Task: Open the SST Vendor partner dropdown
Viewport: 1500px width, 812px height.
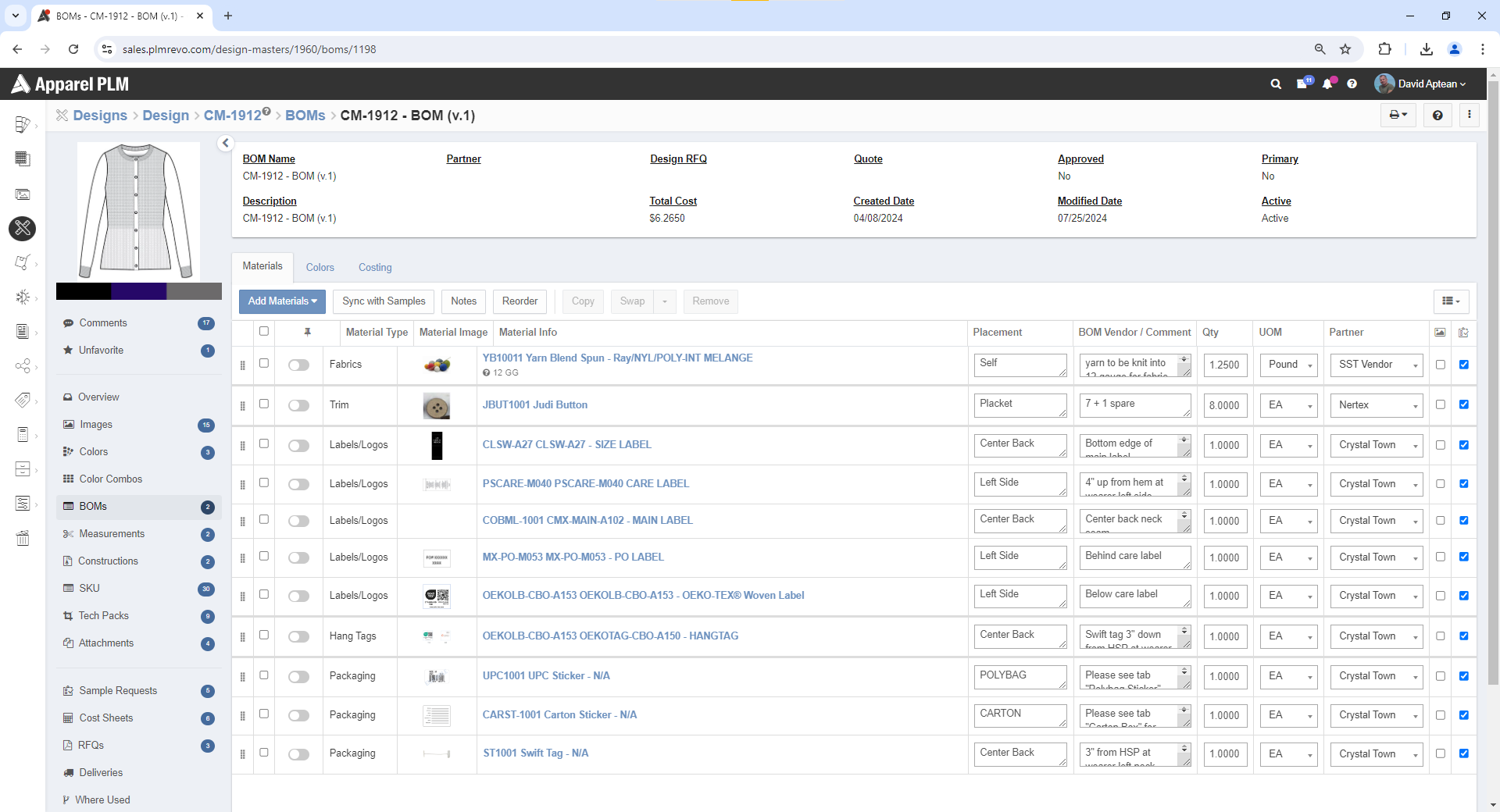Action: pos(1377,365)
